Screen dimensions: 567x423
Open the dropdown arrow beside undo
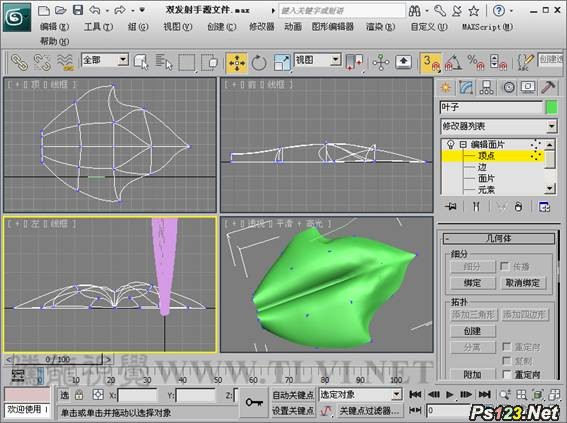coord(107,10)
